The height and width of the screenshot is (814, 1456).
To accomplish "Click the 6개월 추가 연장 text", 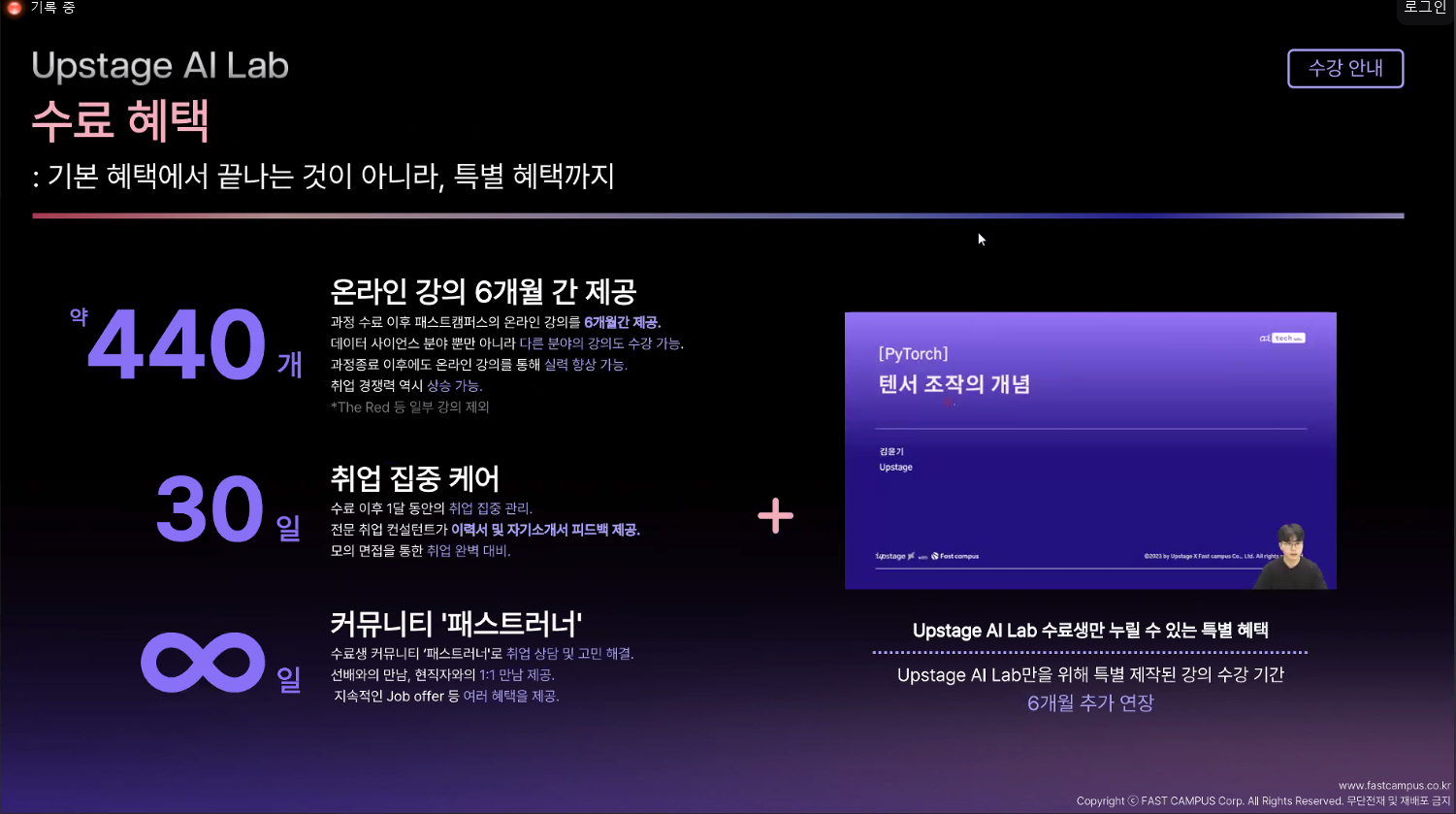I will (x=1090, y=703).
